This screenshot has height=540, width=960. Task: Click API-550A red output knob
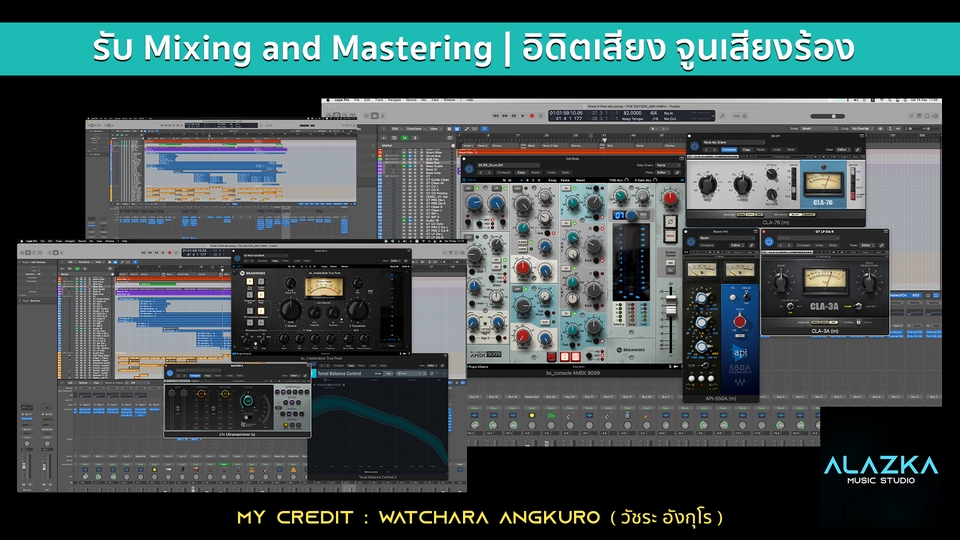click(740, 321)
